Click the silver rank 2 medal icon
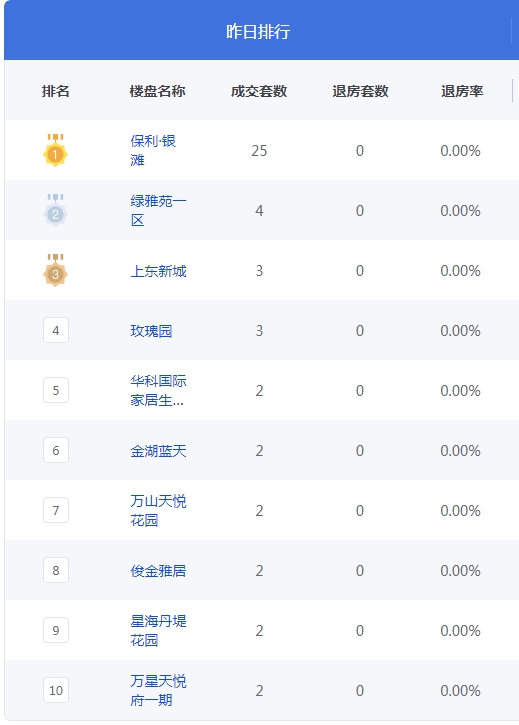 pos(56,210)
